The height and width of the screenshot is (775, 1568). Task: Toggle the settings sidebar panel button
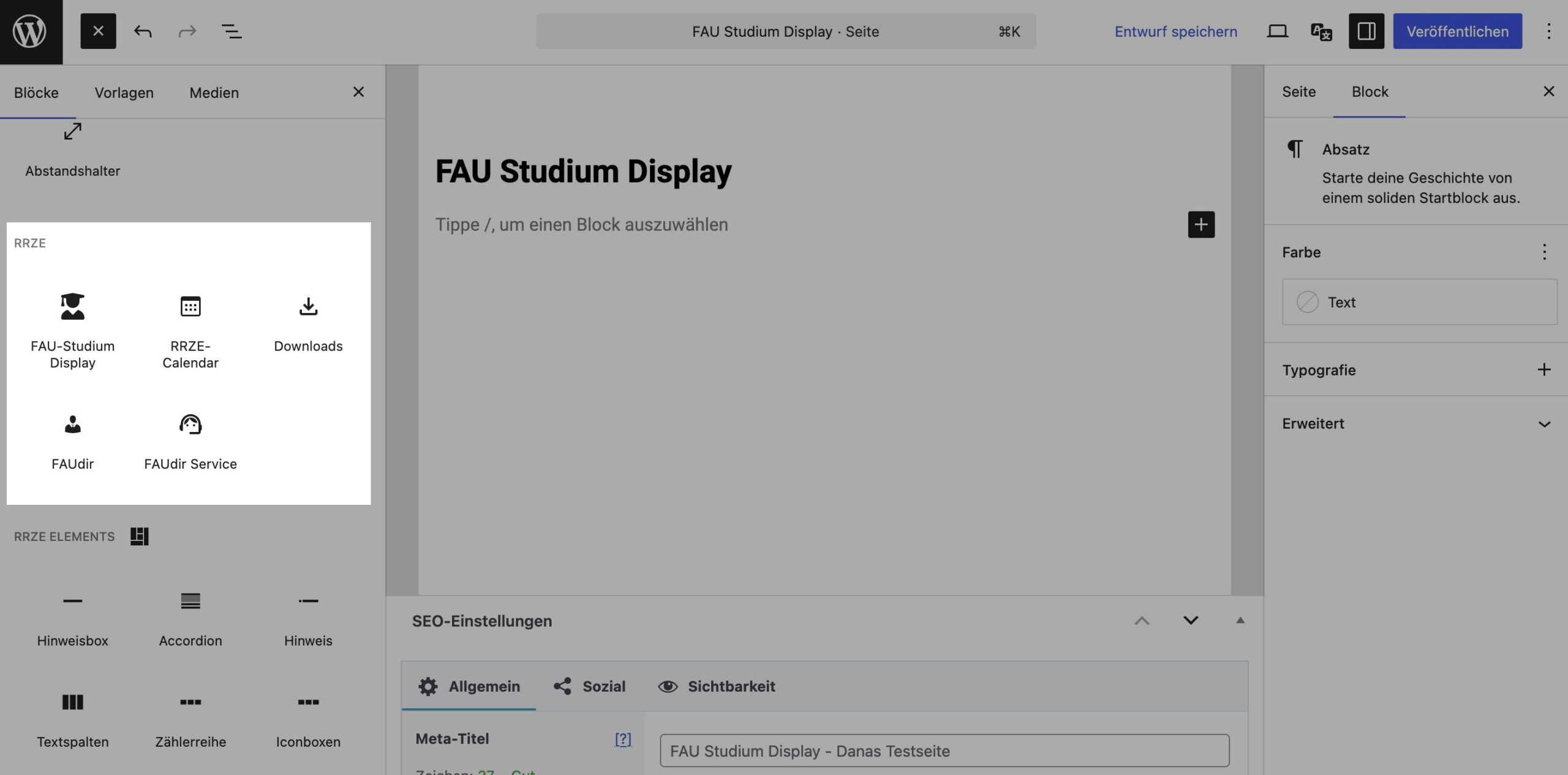point(1366,31)
